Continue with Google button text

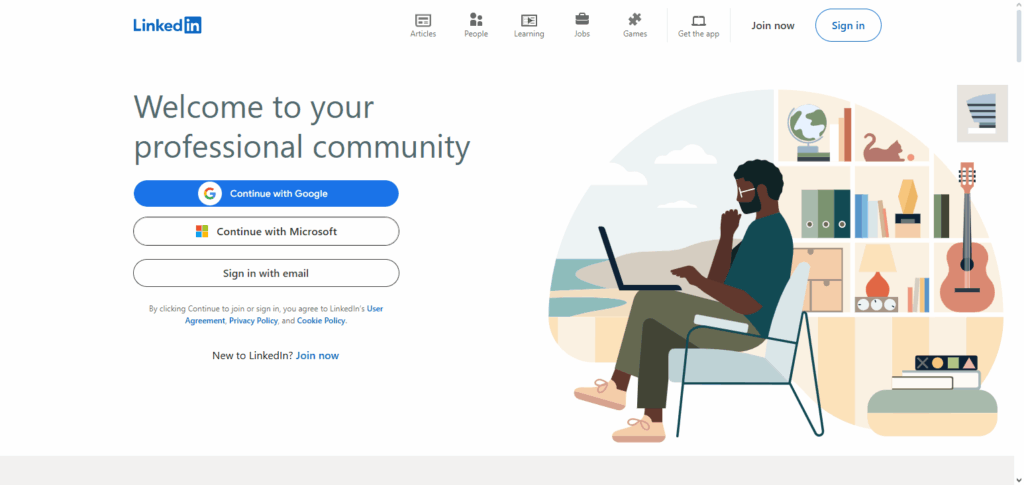pos(279,194)
